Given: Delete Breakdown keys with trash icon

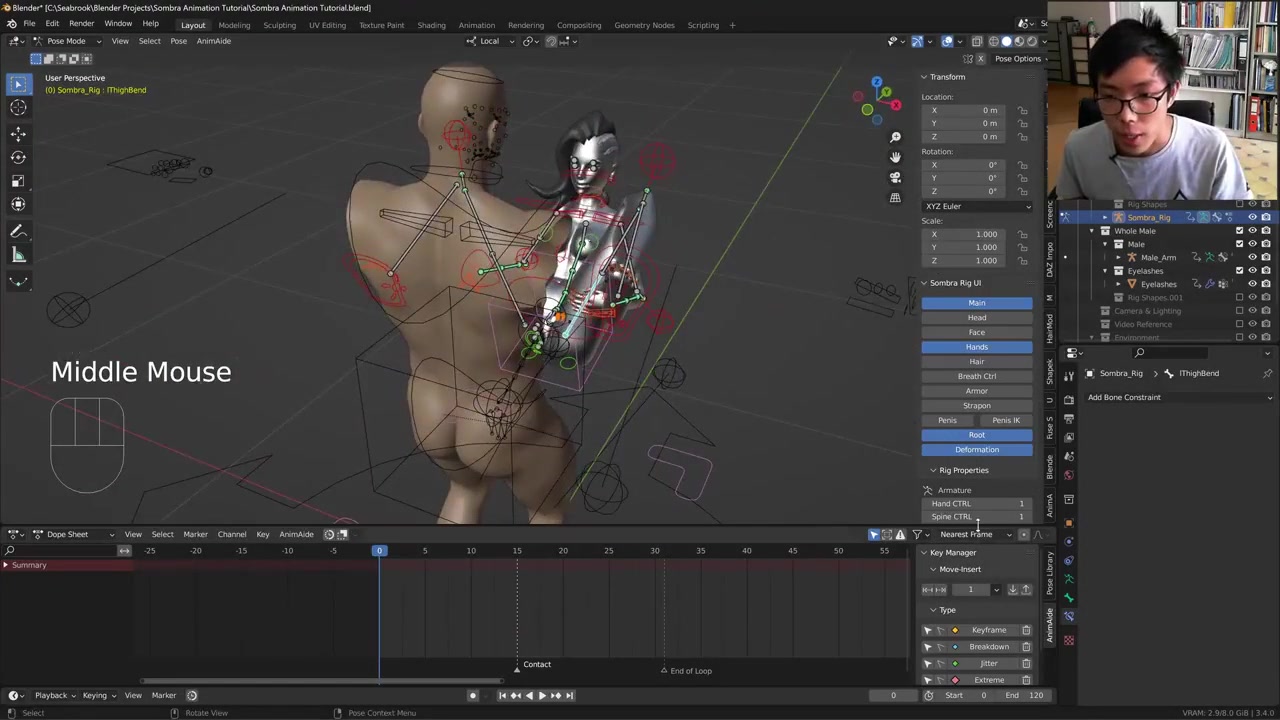Looking at the screenshot, I should point(1026,647).
